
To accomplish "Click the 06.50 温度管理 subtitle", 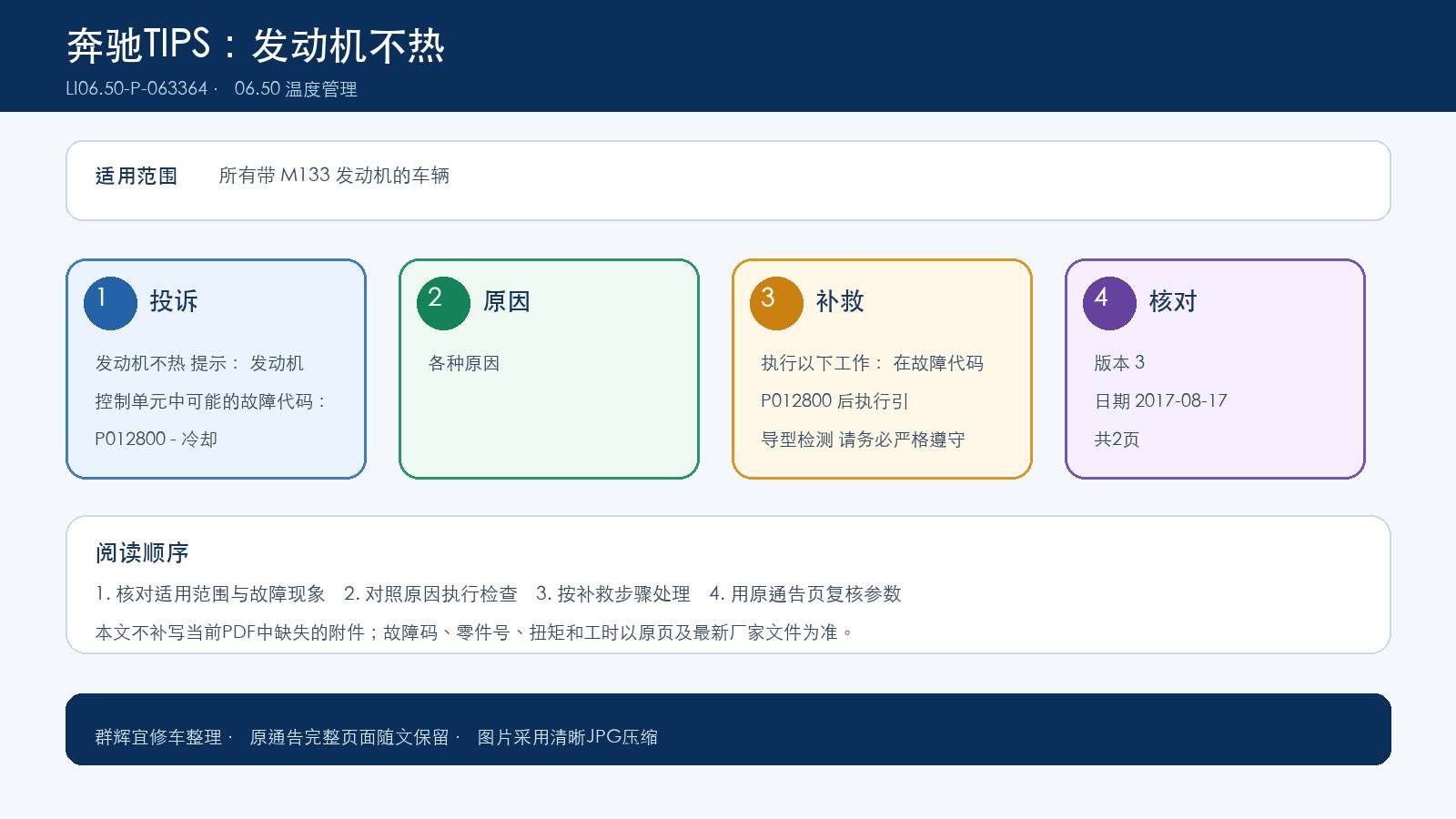I will click(296, 89).
